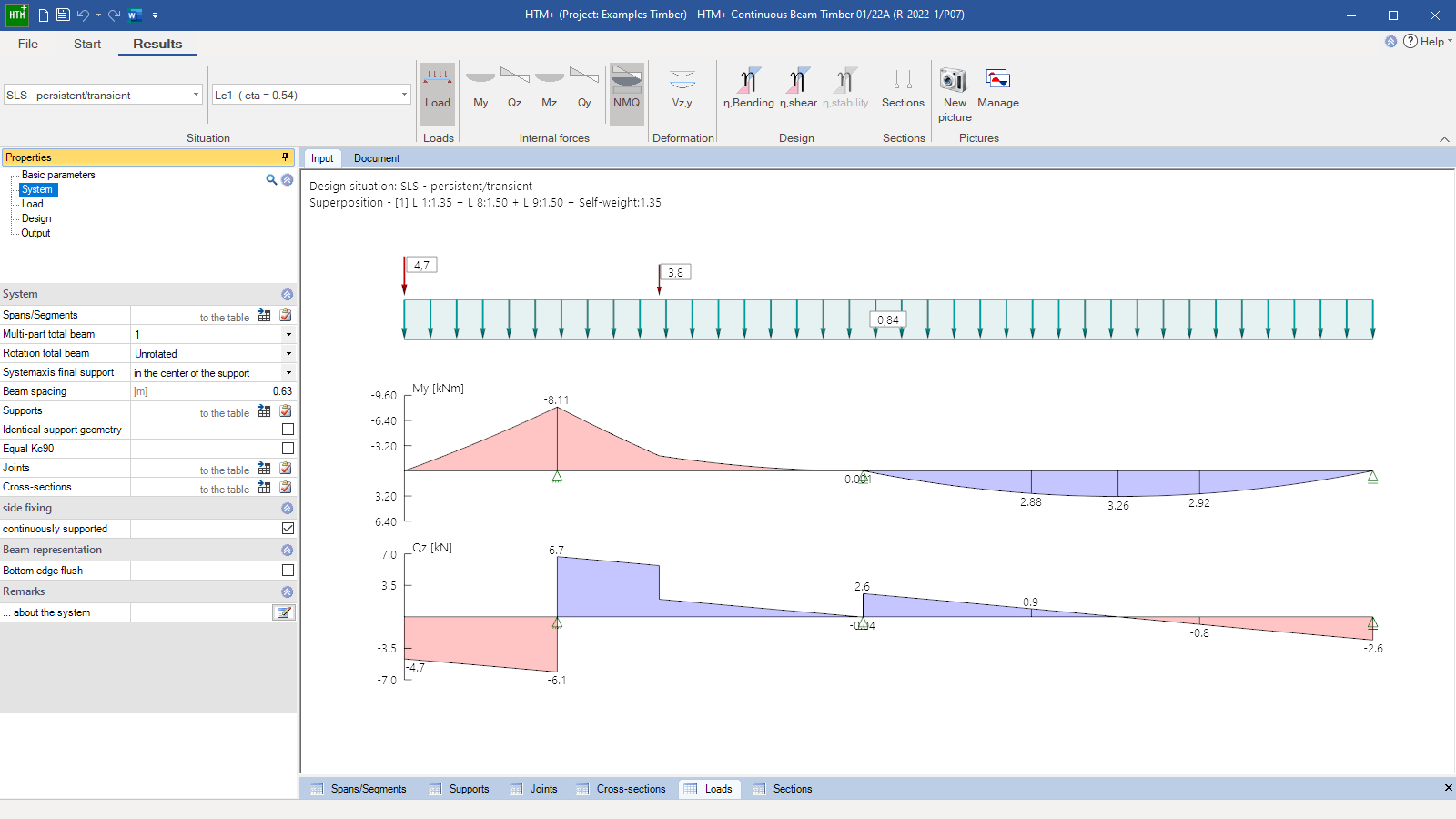The height and width of the screenshot is (819, 1456).
Task: Collapse the System properties section
Action: (x=287, y=295)
